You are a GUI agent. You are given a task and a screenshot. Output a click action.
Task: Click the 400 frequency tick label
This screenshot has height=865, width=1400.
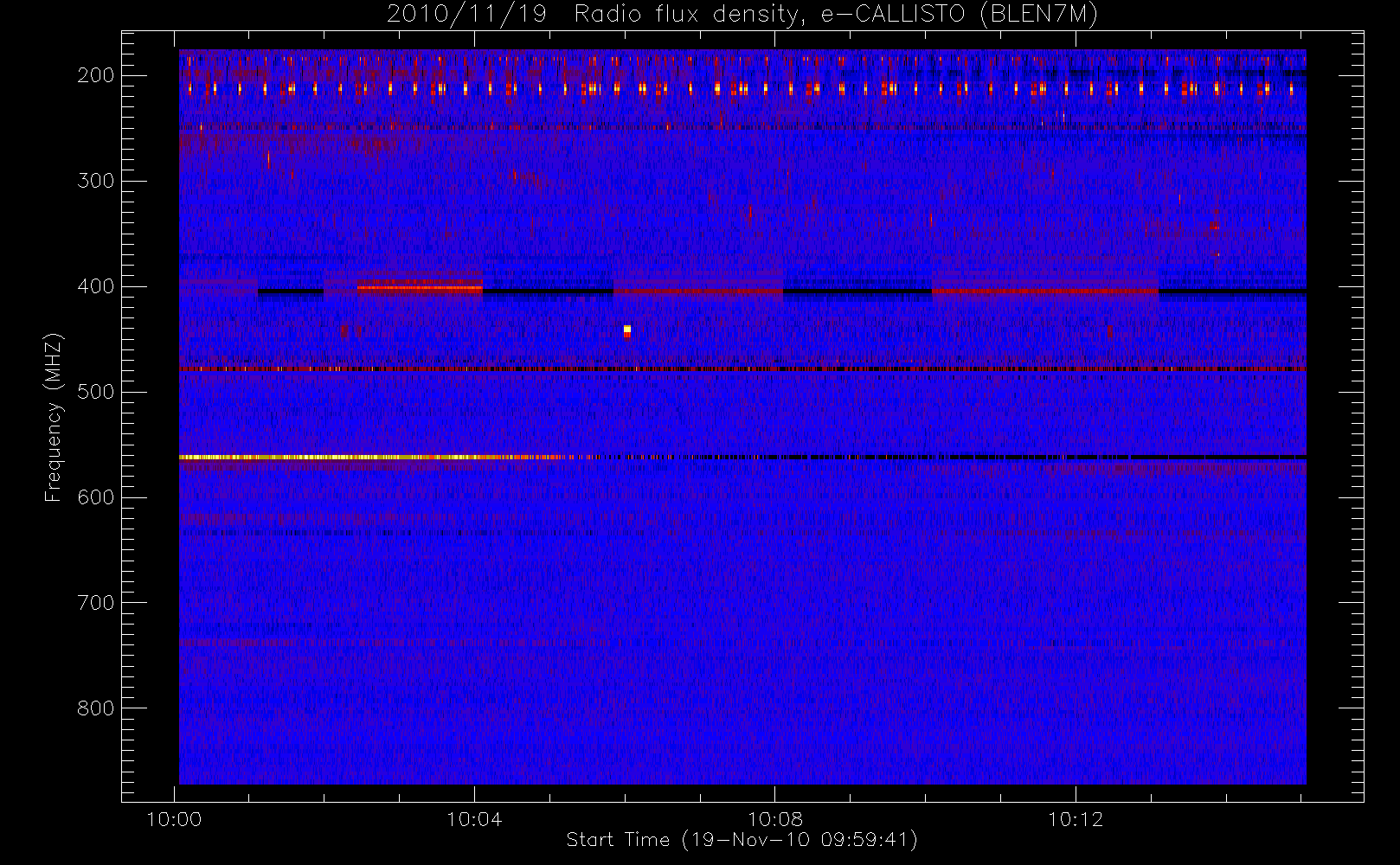[x=96, y=286]
